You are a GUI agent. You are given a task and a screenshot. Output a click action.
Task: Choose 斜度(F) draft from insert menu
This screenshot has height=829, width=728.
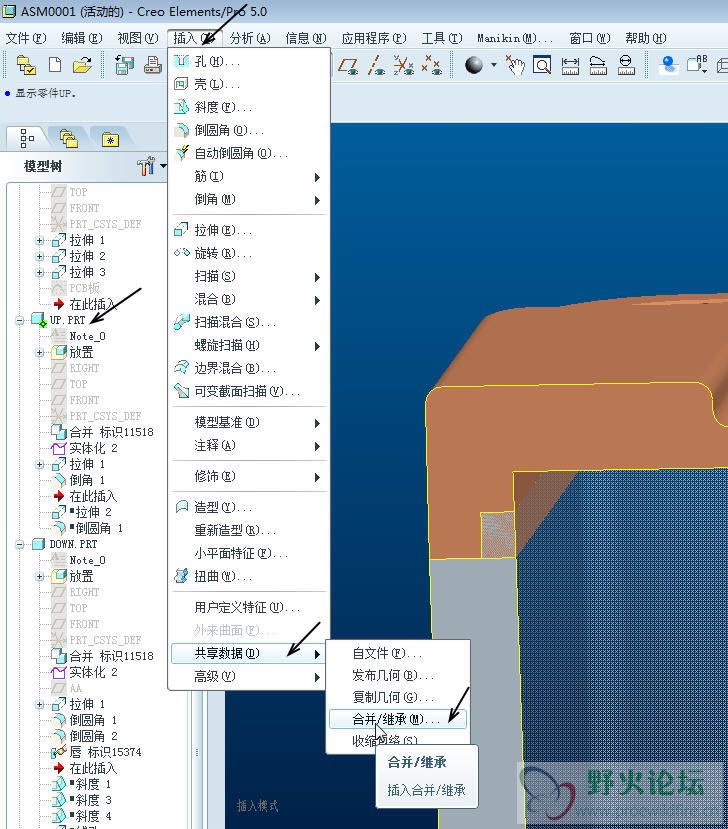coord(249,107)
